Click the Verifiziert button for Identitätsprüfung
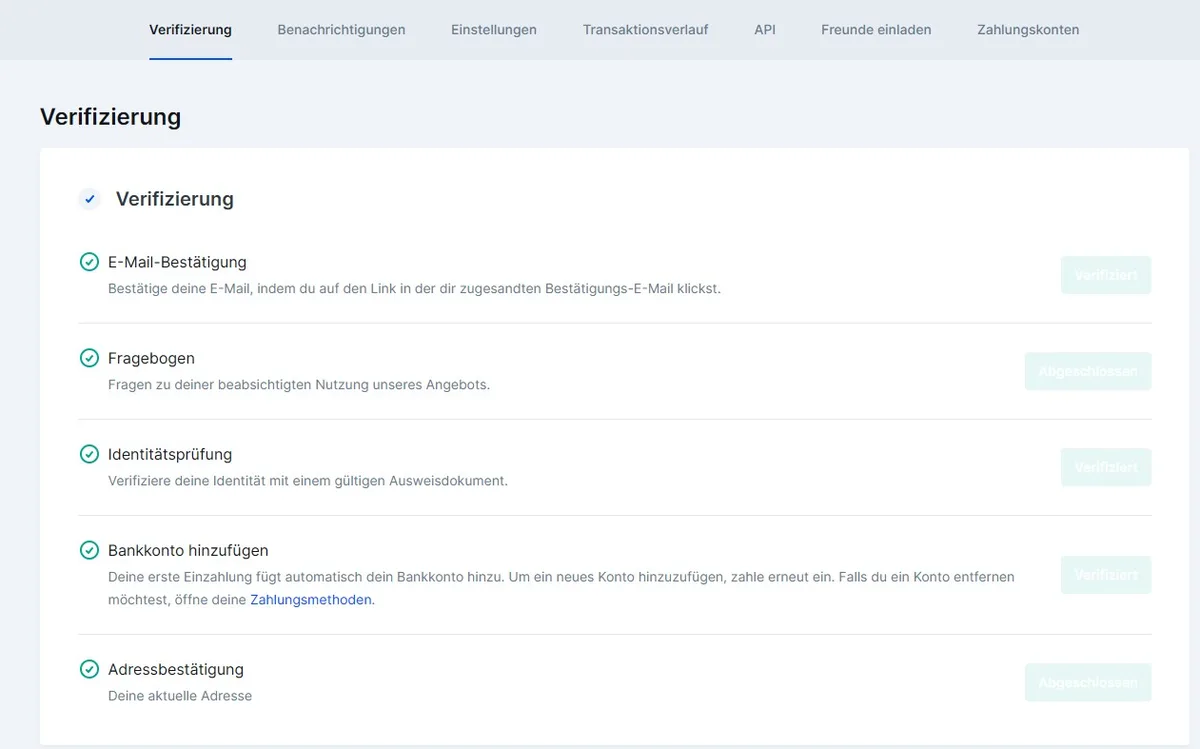The image size is (1200, 749). pyautogui.click(x=1106, y=467)
